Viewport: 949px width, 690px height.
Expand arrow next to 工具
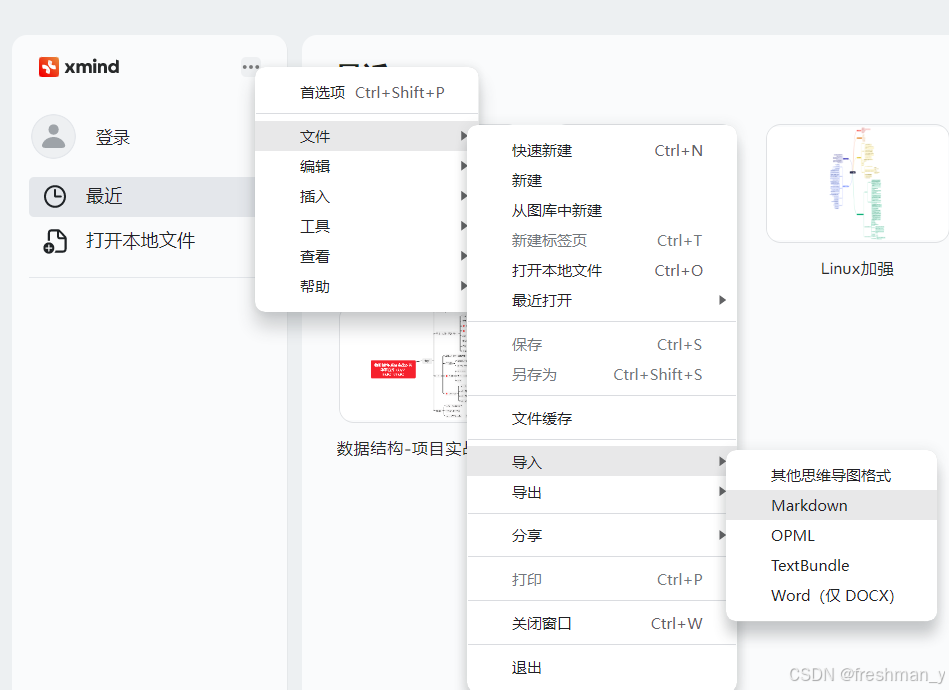tap(464, 226)
